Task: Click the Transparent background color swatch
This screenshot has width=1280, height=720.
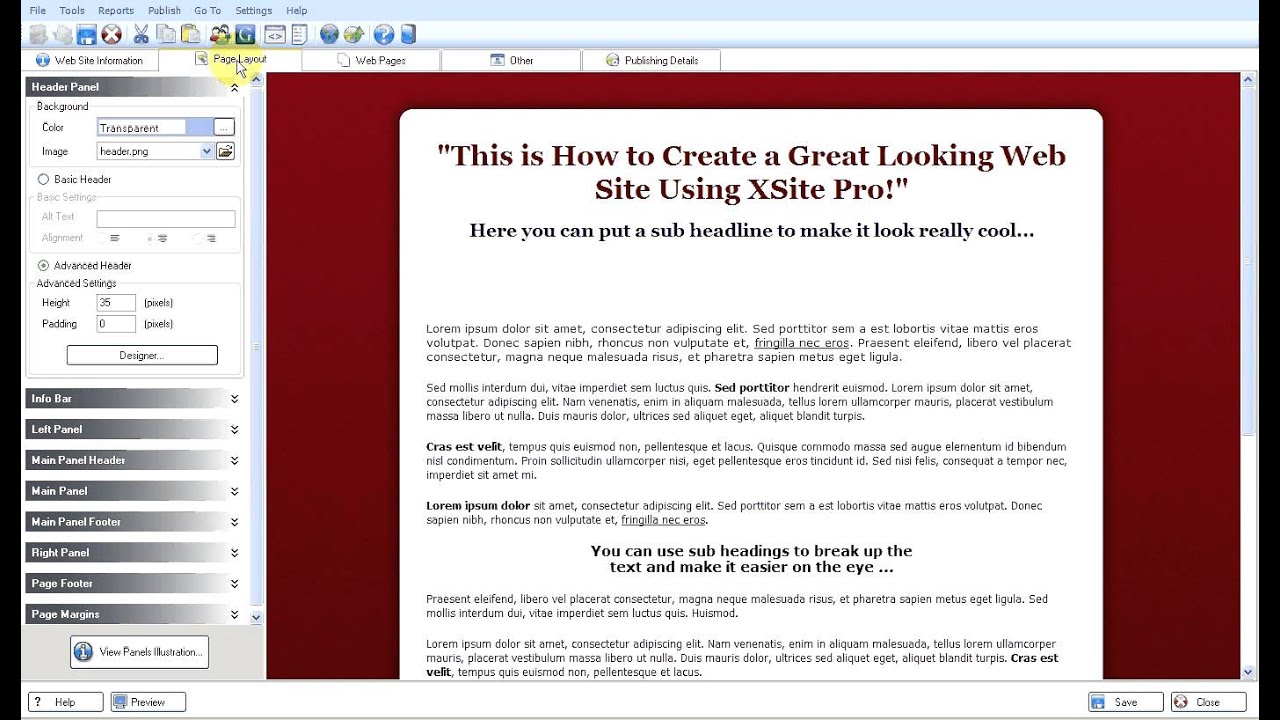Action: 155,127
